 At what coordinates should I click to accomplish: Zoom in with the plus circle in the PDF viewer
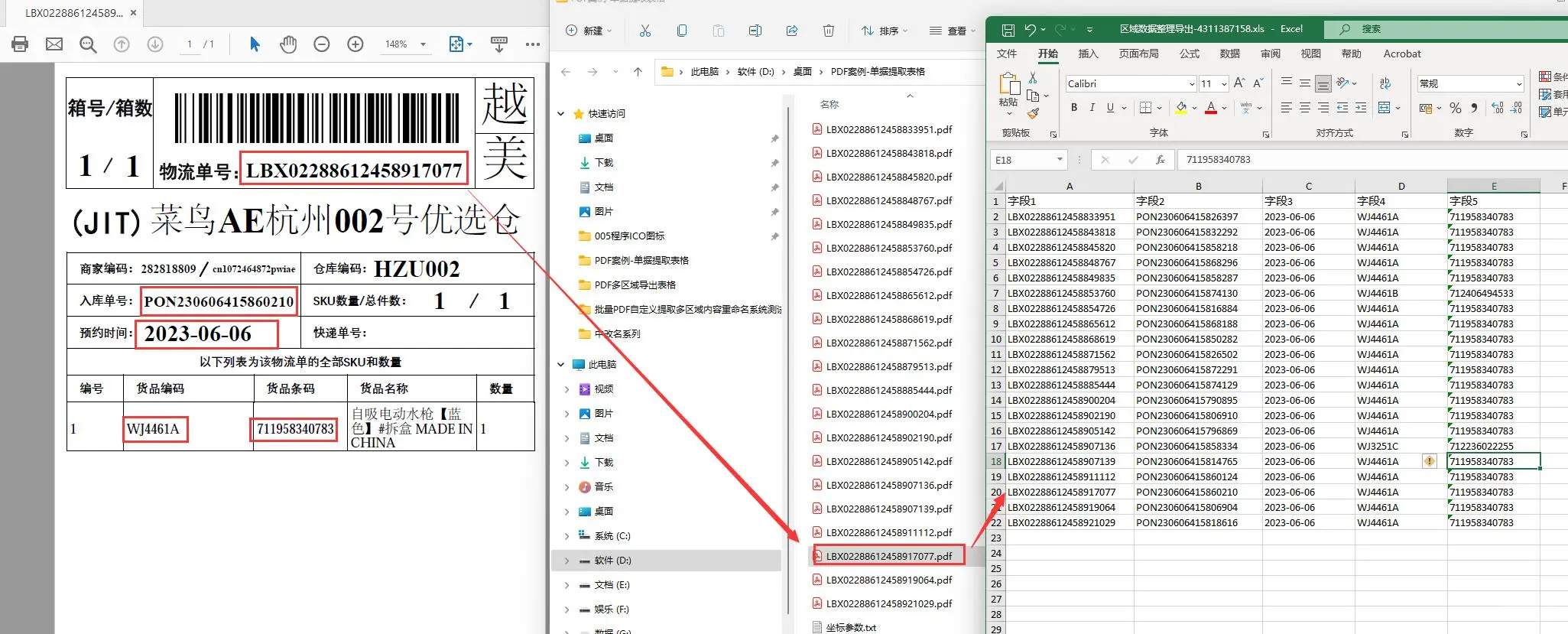(x=355, y=44)
